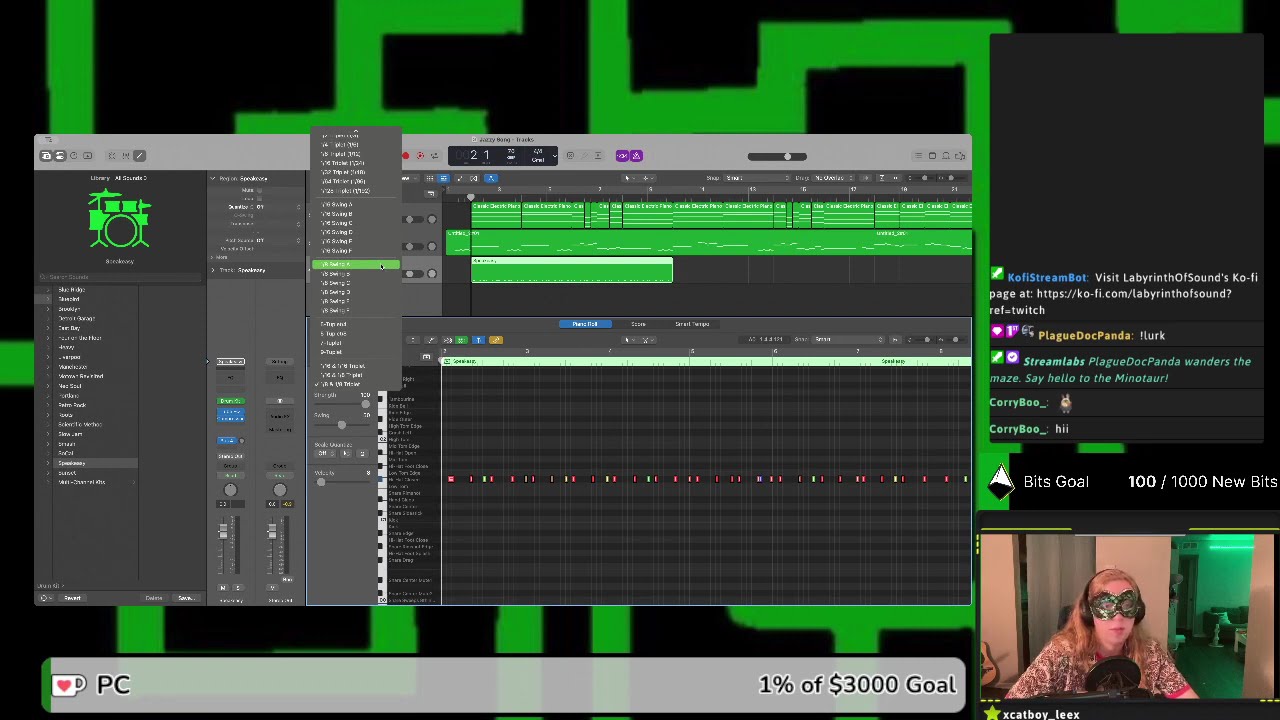Toggle the Inspector button in the control bar
Image resolution: width=1280 pixels, height=720 pixels.
pos(59,155)
